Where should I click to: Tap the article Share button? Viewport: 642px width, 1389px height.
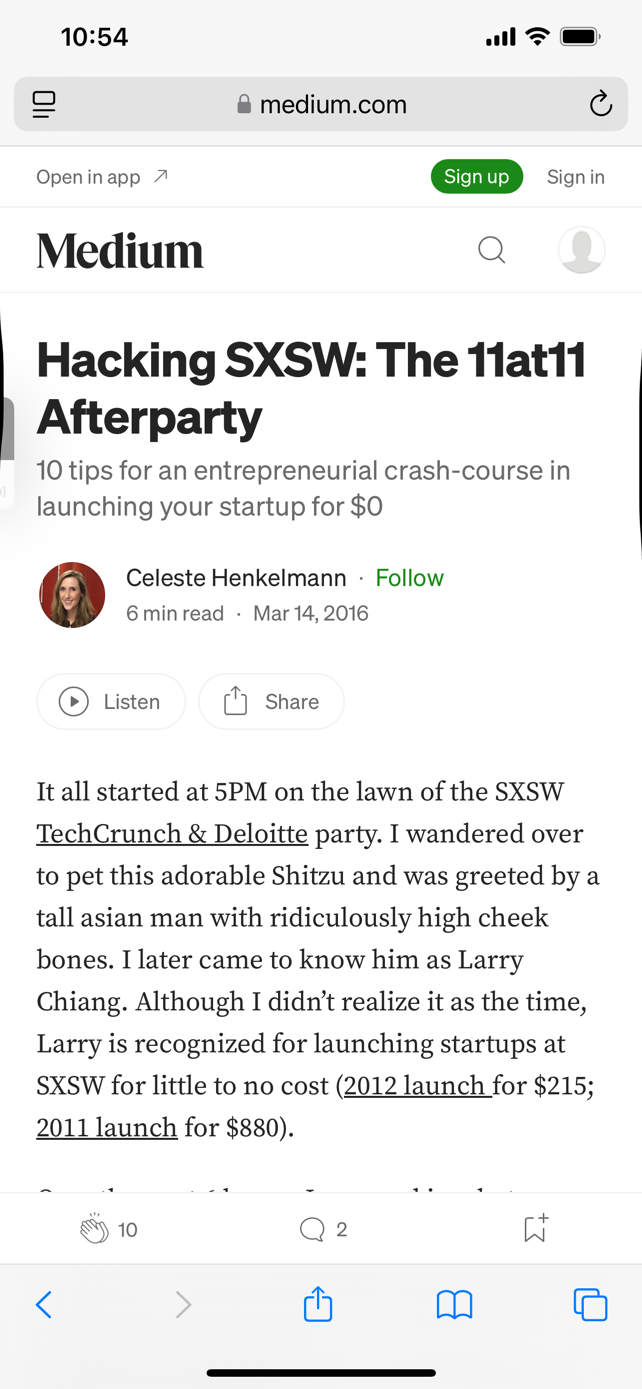(x=271, y=702)
